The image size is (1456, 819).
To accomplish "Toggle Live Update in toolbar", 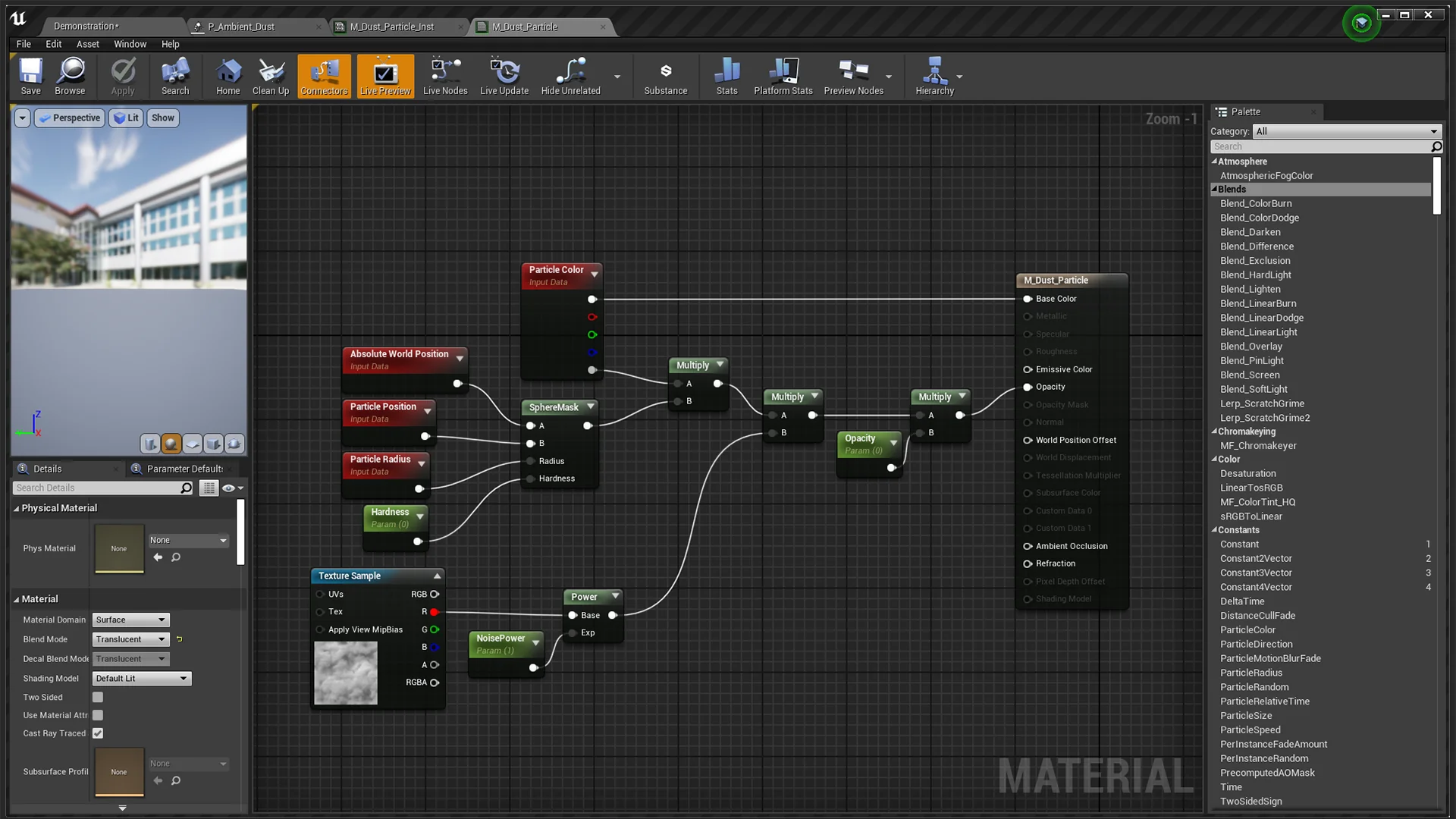I will click(x=504, y=76).
